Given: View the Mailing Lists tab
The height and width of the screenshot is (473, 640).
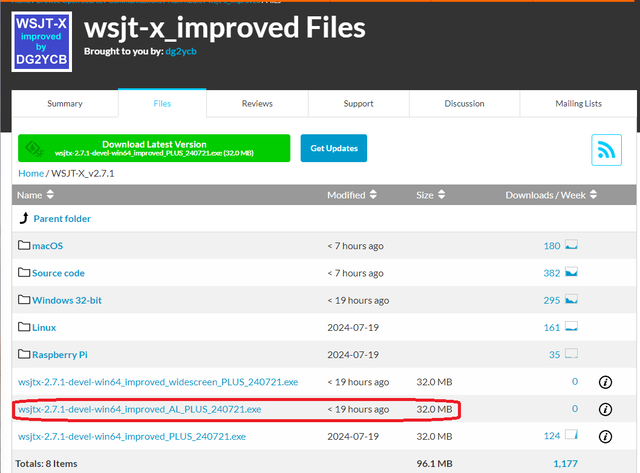Looking at the screenshot, I should click(578, 104).
